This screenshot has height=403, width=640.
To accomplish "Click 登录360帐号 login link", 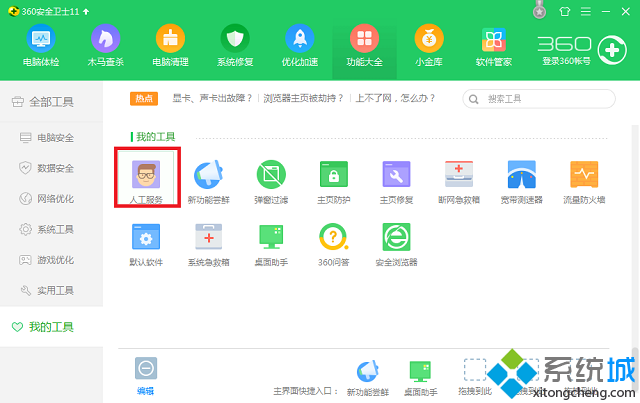I will (x=566, y=61).
